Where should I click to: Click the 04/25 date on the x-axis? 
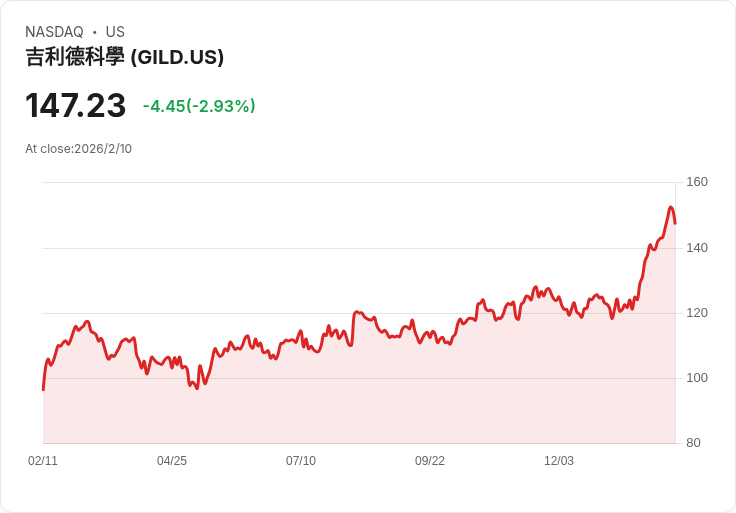172,461
